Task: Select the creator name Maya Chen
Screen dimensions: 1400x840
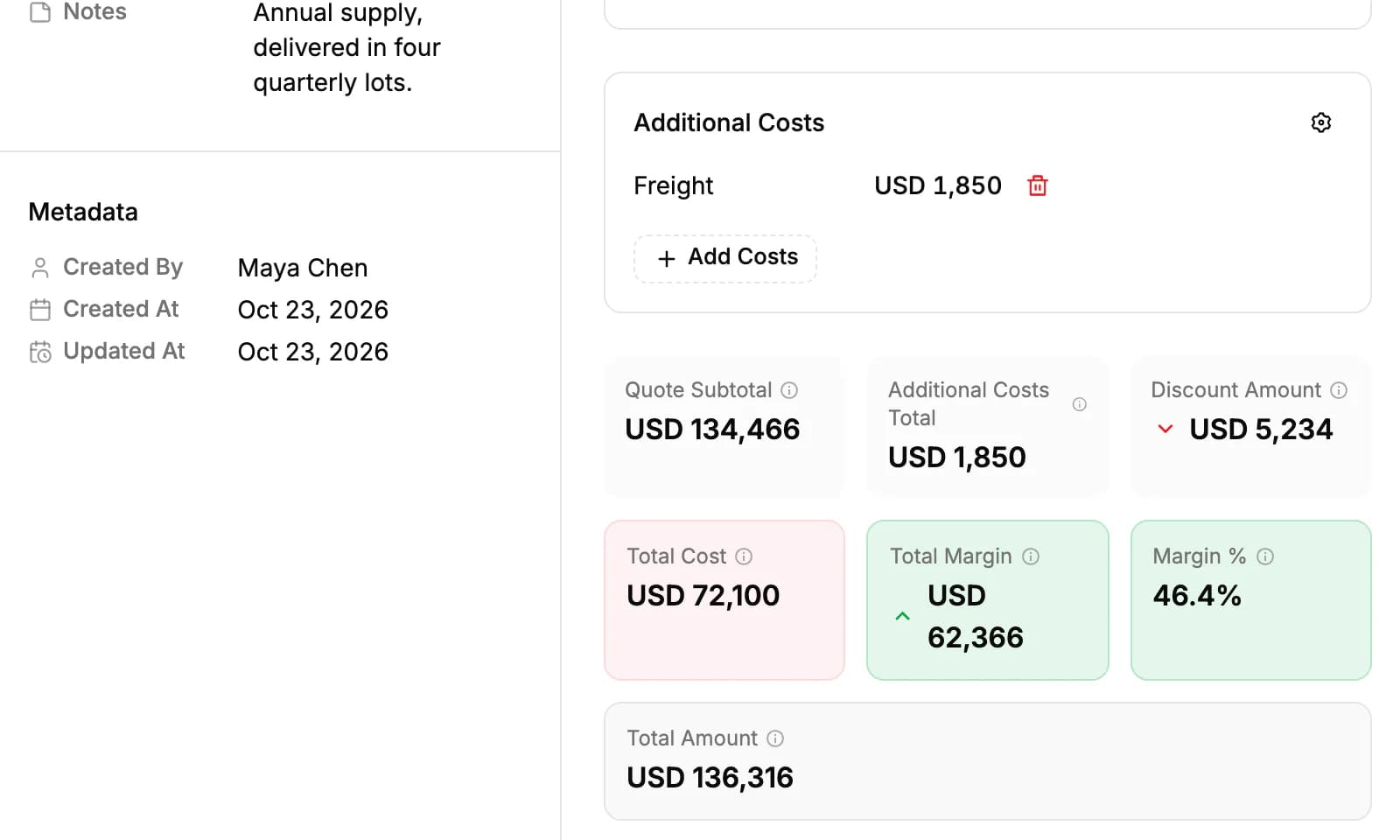Action: coord(303,268)
